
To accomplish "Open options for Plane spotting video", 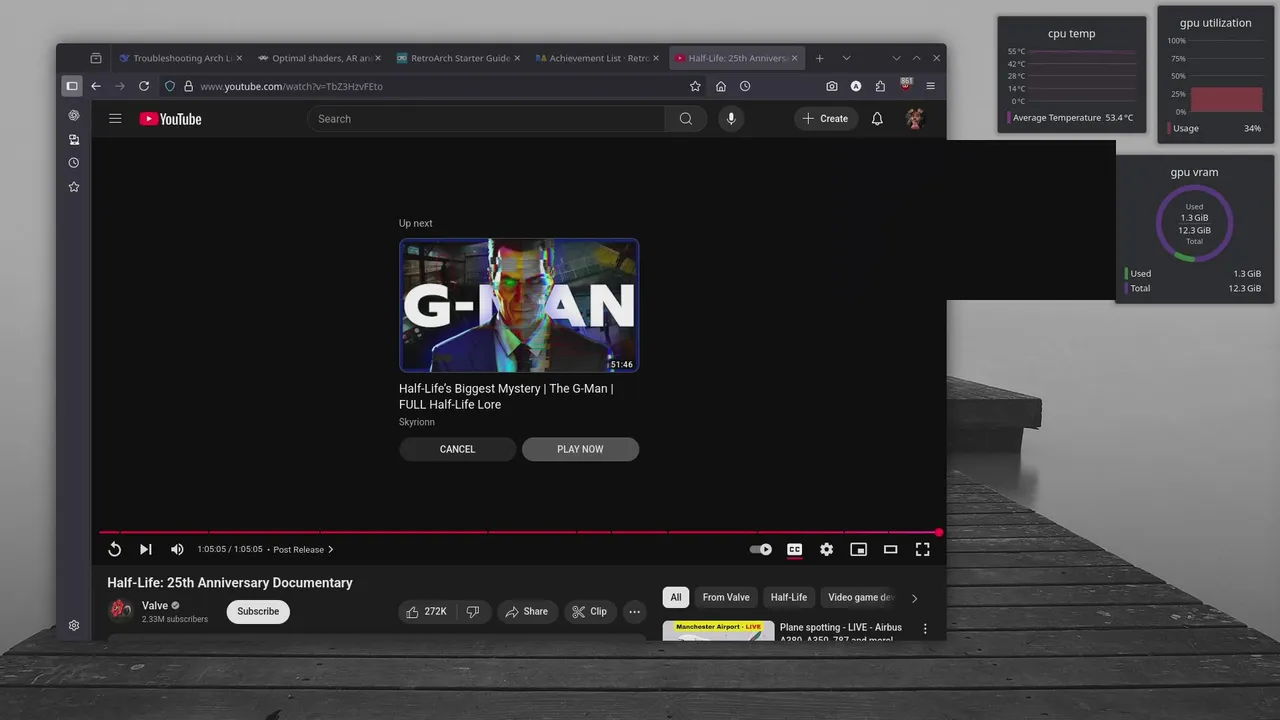I will tap(925, 629).
